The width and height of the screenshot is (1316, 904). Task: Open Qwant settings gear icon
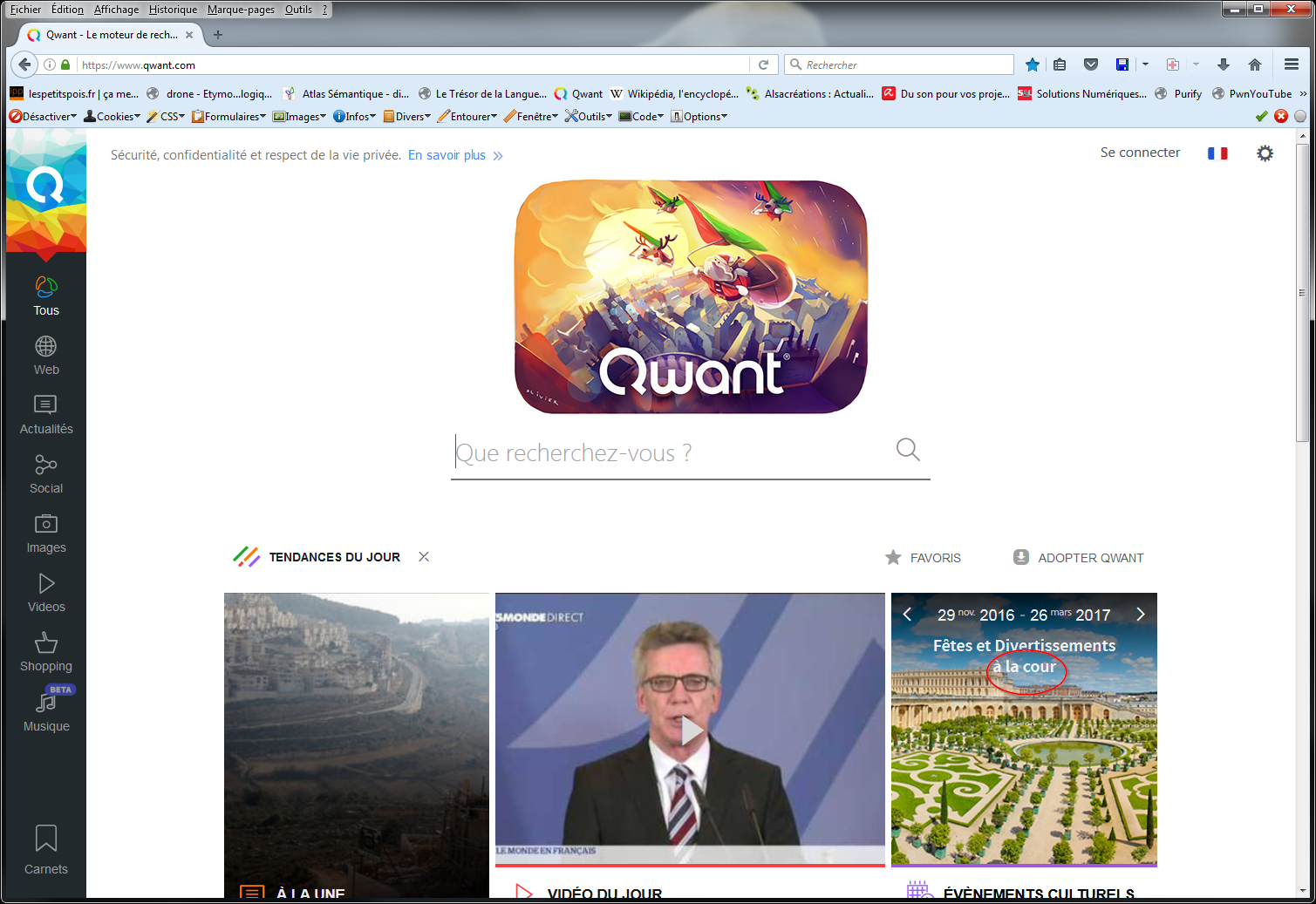(x=1265, y=153)
